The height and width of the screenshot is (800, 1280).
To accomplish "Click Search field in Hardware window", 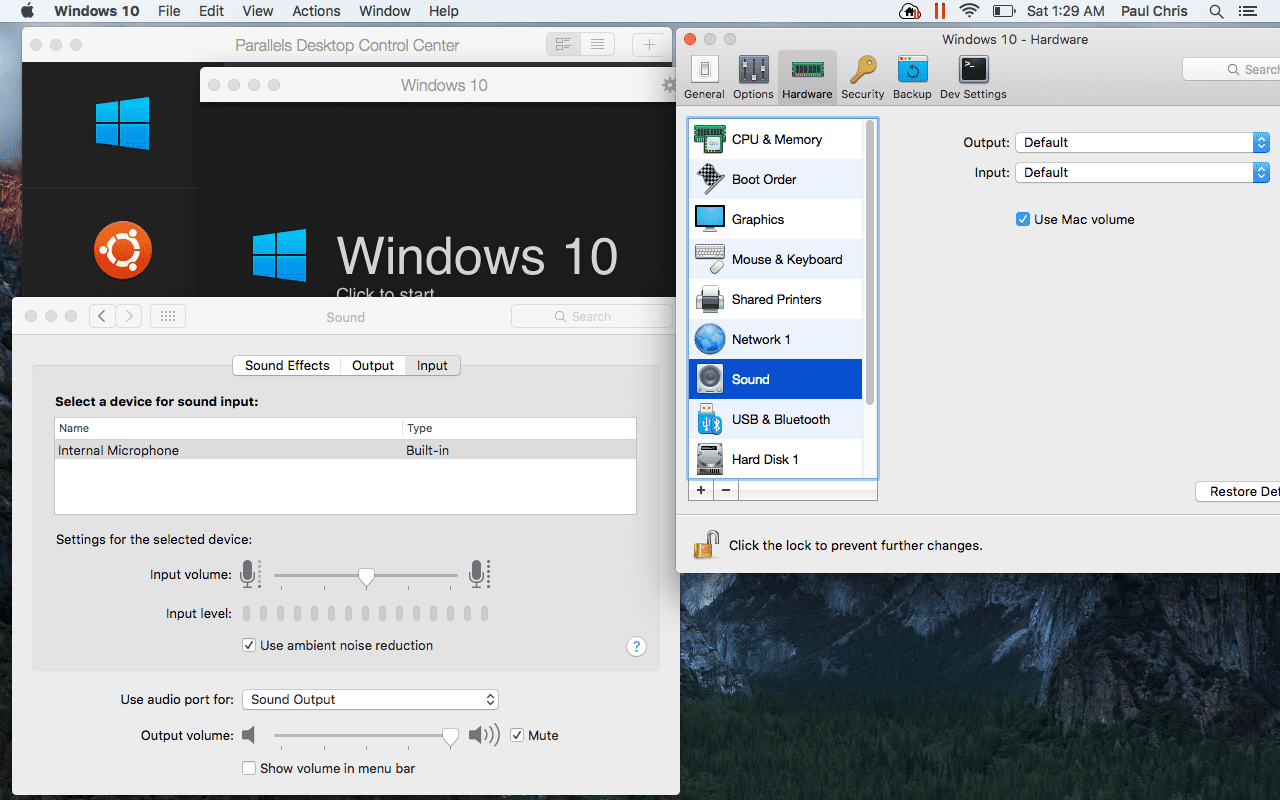I will [1231, 69].
